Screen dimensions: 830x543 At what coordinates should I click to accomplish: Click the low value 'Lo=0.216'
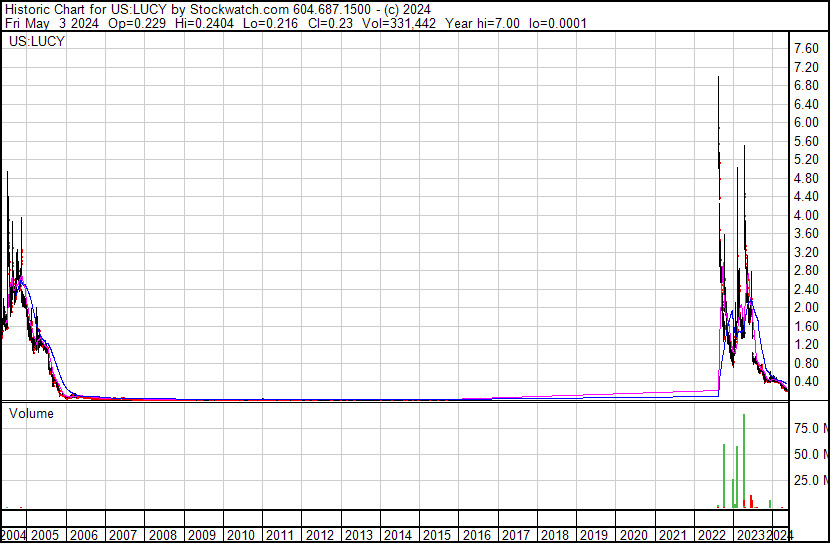pyautogui.click(x=270, y=23)
